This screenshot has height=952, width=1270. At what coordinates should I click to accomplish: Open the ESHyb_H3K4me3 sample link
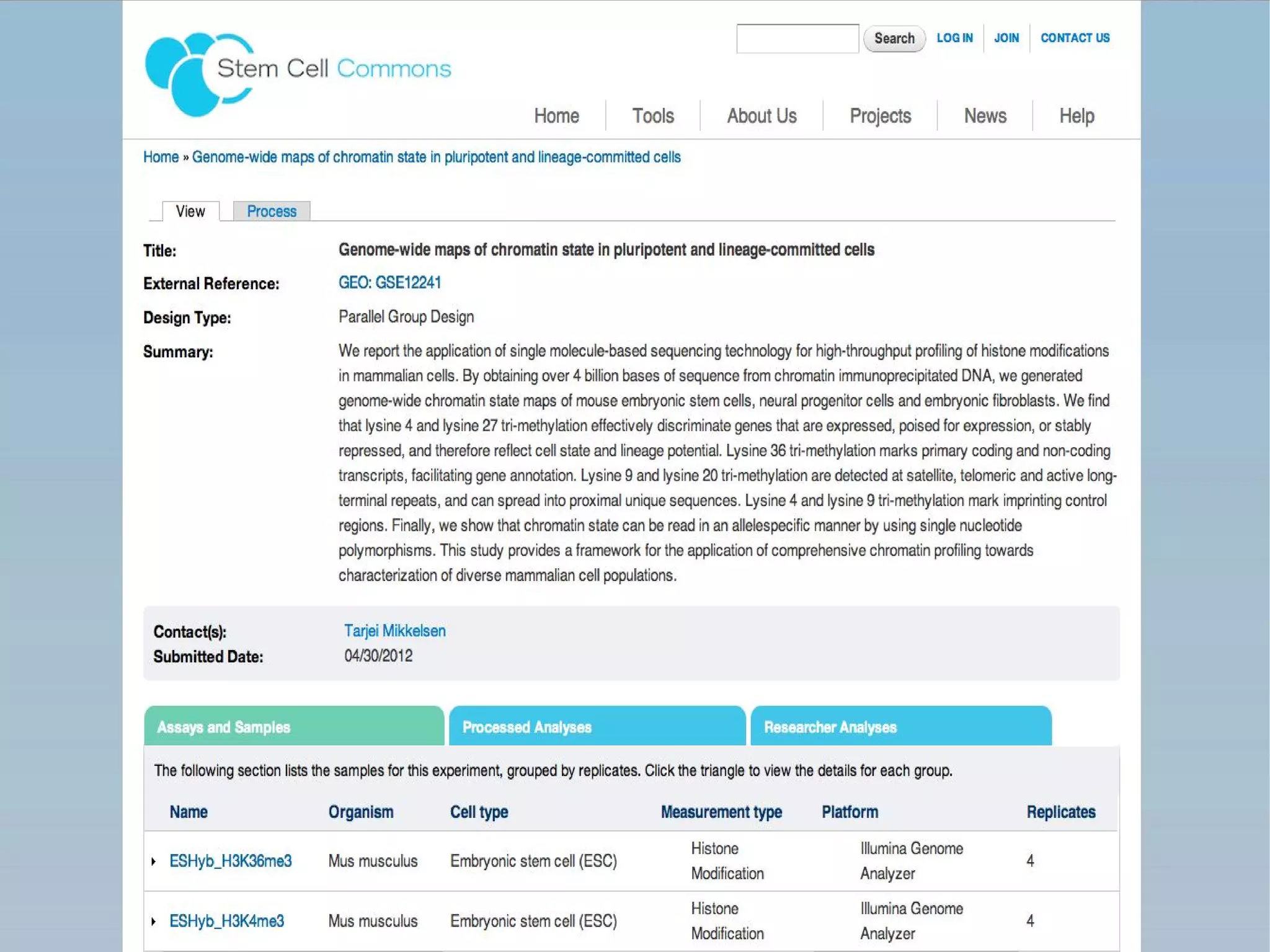point(226,921)
